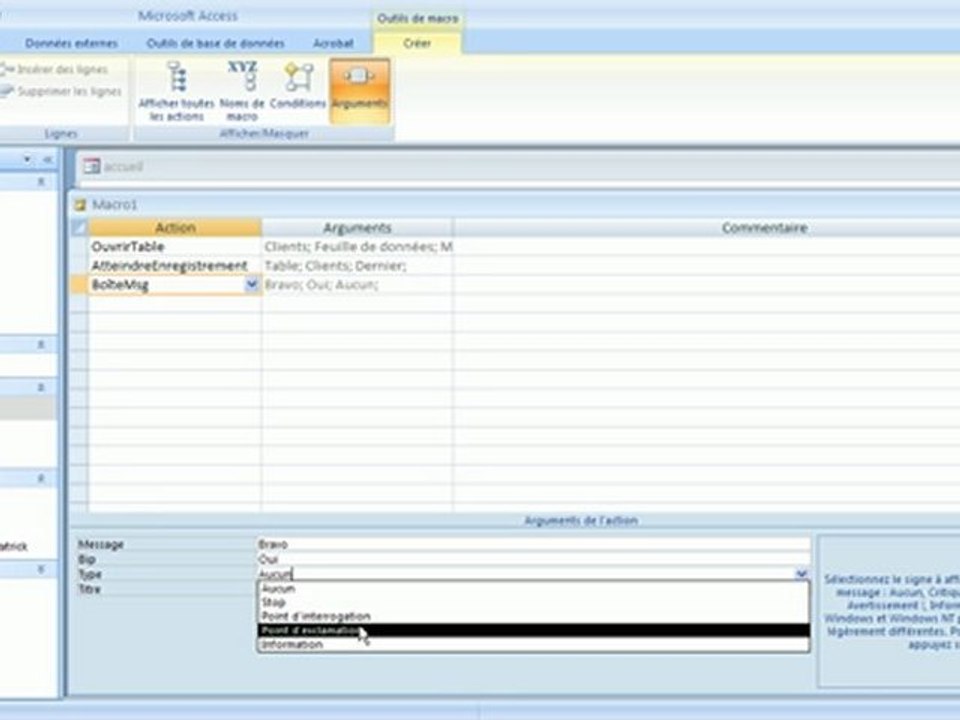Viewport: 960px width, 720px height.
Task: Open the BoîteMsg action dropdown arrow
Action: click(x=252, y=285)
